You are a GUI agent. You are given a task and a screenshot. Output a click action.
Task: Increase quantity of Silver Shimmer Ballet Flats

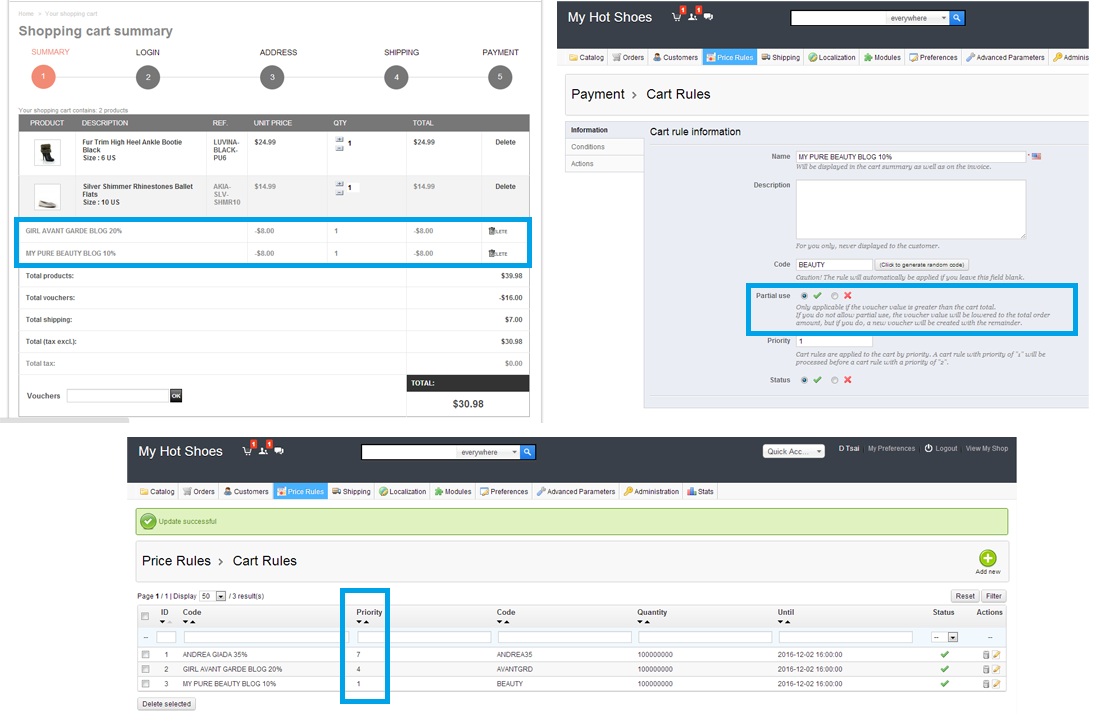pyautogui.click(x=340, y=184)
